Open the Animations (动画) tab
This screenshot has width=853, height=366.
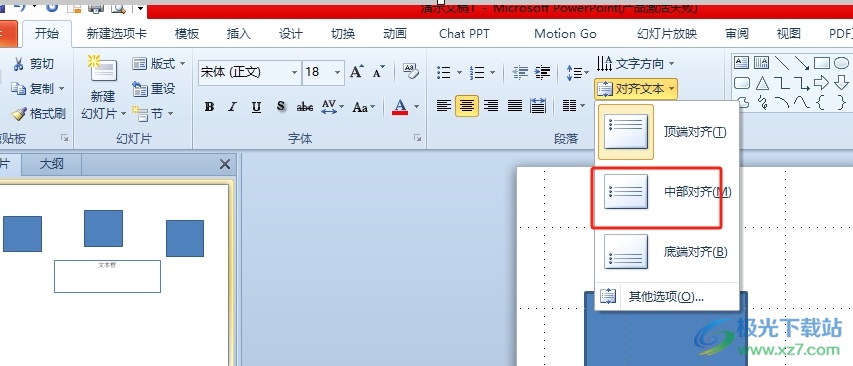(395, 34)
